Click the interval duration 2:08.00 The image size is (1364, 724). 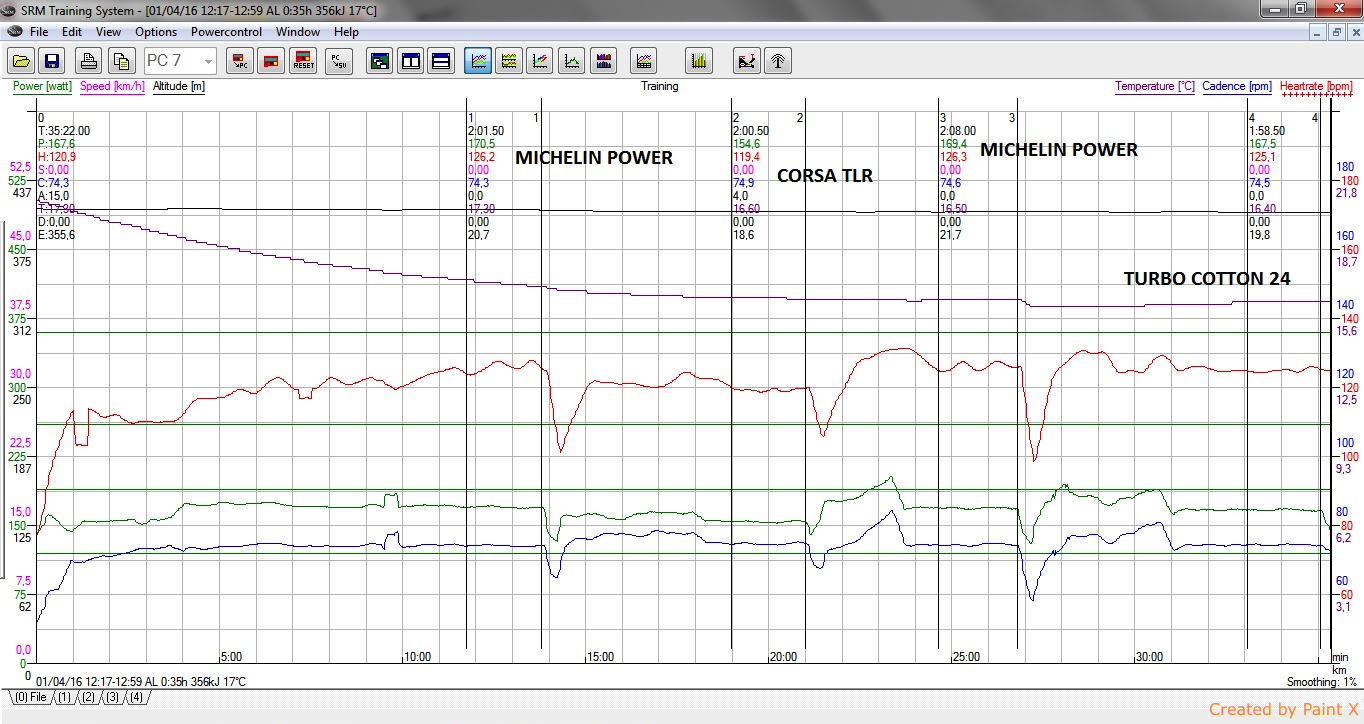[x=958, y=131]
